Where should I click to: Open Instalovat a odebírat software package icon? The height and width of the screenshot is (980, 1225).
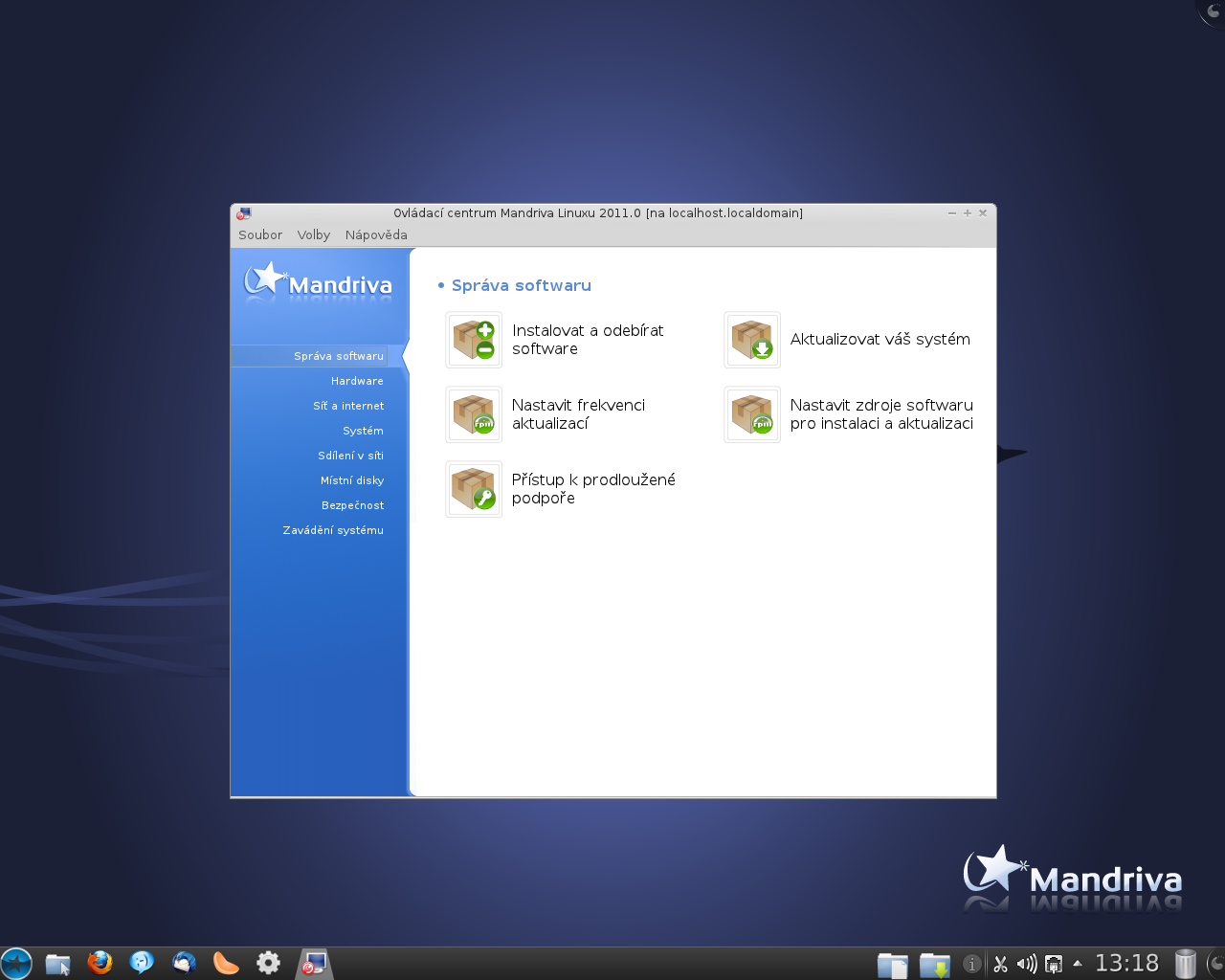pyautogui.click(x=474, y=340)
